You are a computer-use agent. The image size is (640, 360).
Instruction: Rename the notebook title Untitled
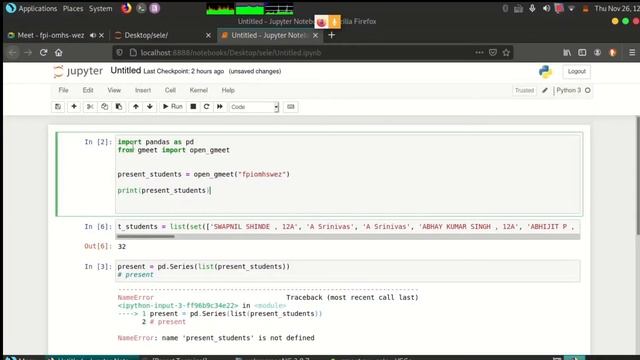pos(126,71)
